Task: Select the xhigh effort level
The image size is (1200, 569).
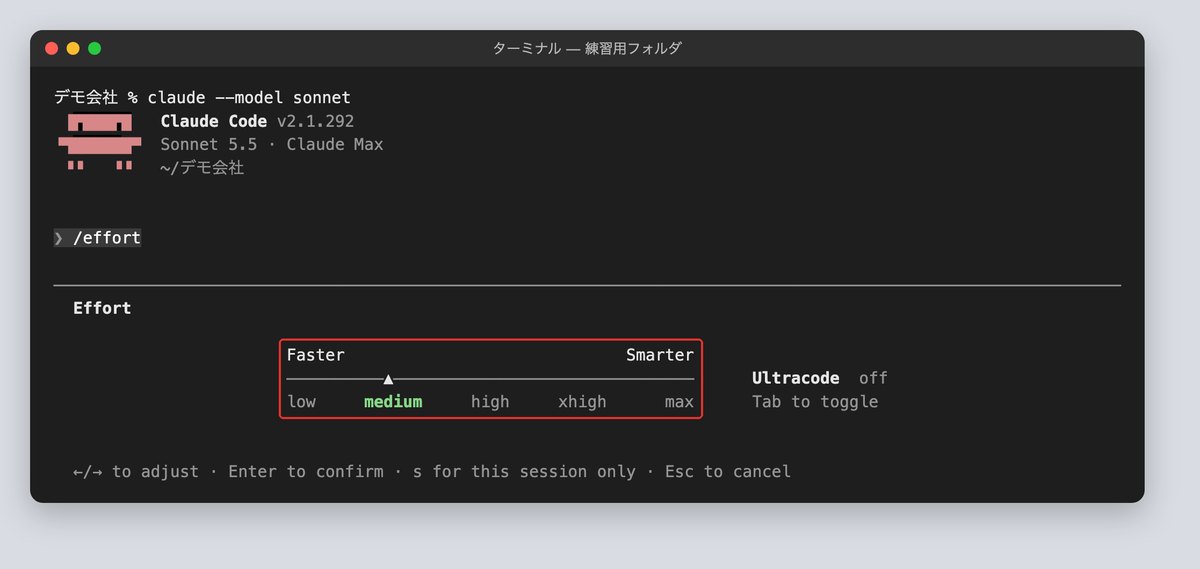Action: click(582, 402)
